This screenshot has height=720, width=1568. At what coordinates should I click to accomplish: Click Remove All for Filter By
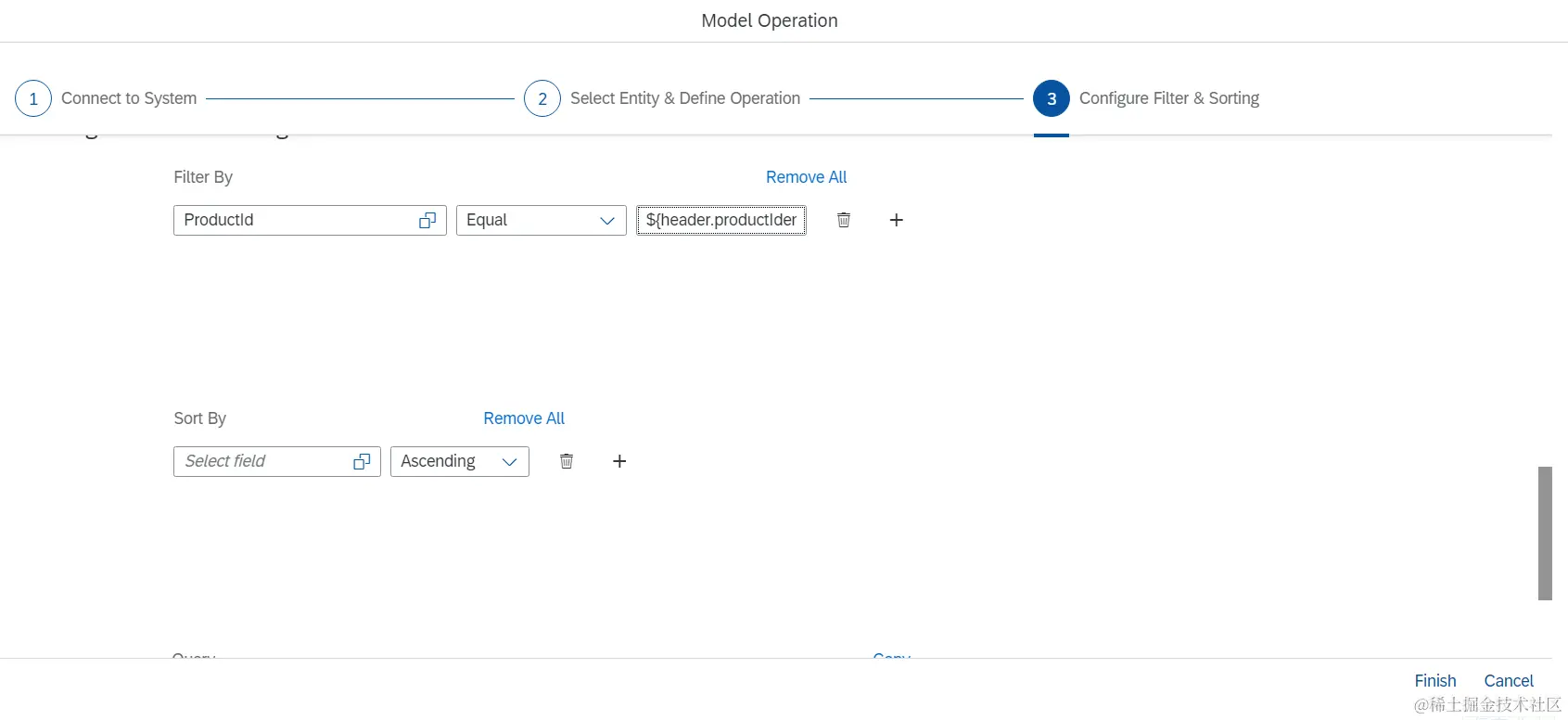806,177
